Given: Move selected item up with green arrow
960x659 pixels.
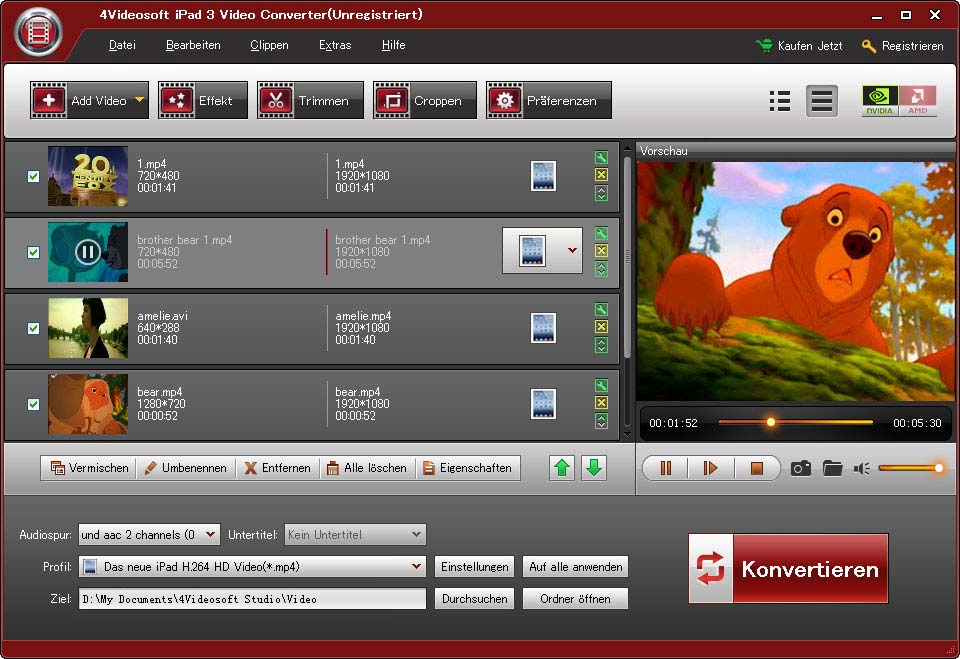Looking at the screenshot, I should pos(563,468).
